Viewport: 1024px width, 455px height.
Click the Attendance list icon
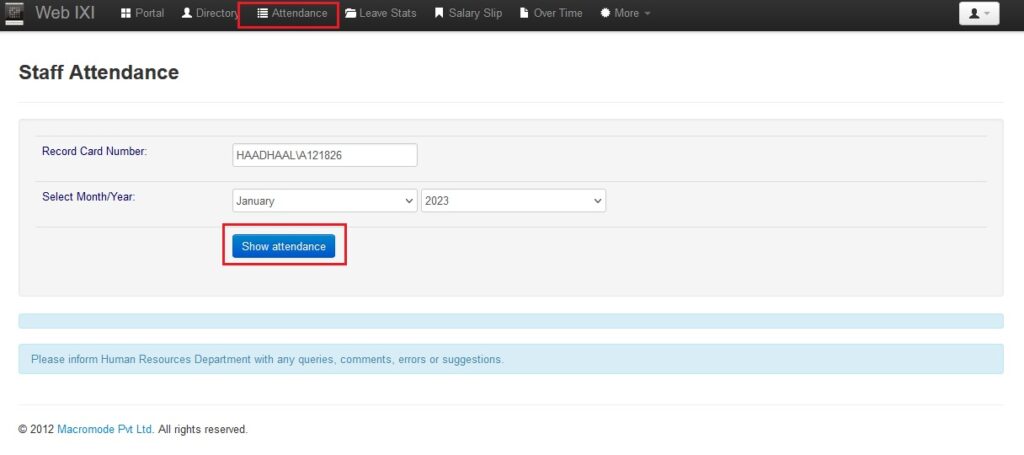tap(263, 14)
